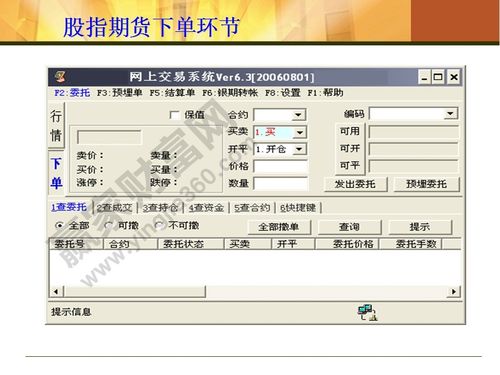Image resolution: width=500 pixels, height=375 pixels.
Task: Click the 跌停: label in quote panel
Action: (164, 182)
